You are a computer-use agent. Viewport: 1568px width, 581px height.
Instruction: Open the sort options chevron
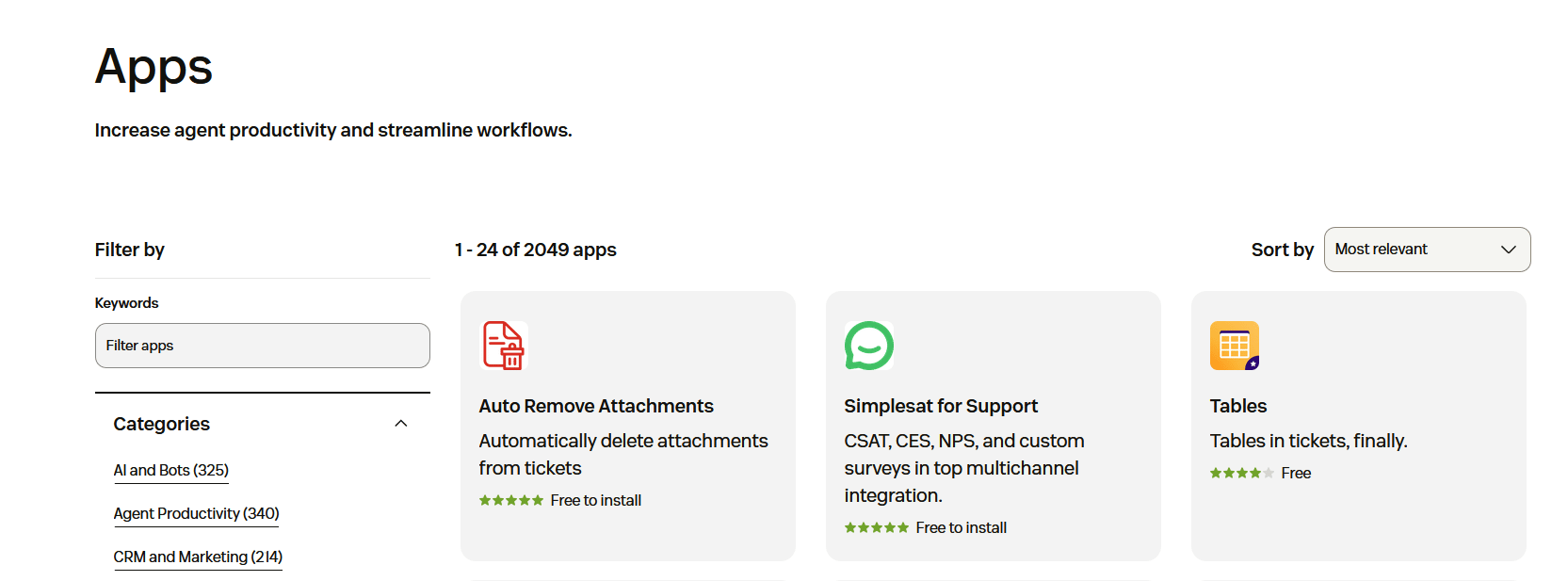click(1507, 249)
